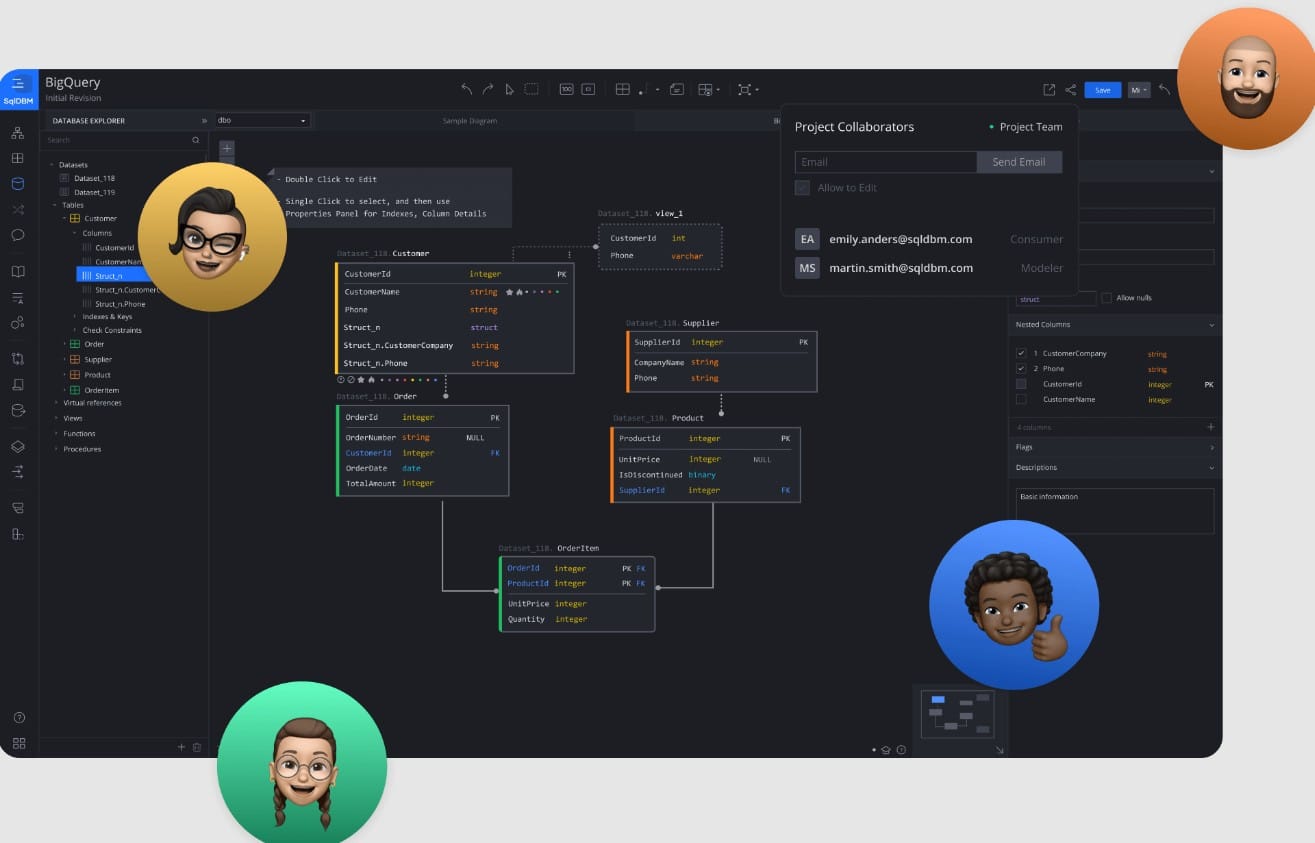Image resolution: width=1315 pixels, height=843 pixels.
Task: Click the Procedures tree node
Action: (82, 449)
